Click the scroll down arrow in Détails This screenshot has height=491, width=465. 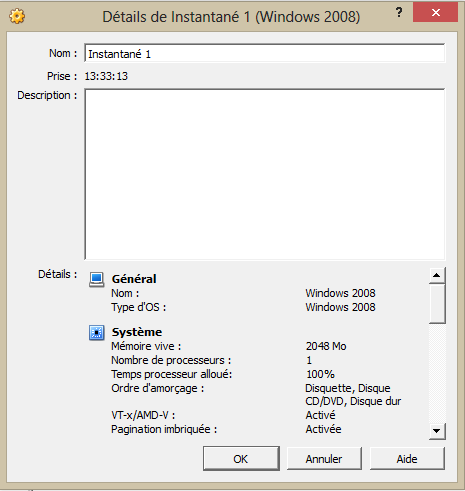[x=437, y=431]
